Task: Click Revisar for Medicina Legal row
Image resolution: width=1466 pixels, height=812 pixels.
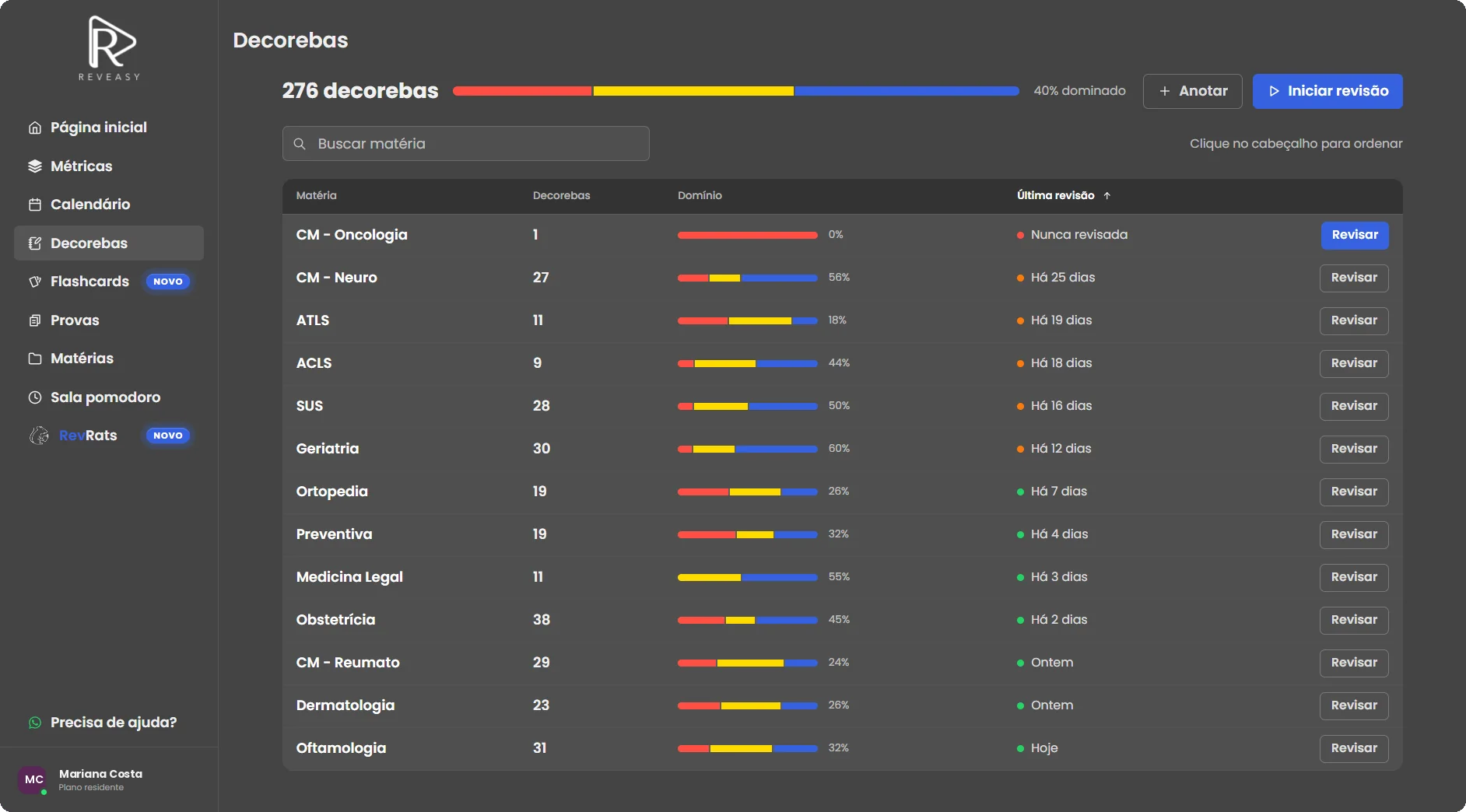Action: pos(1354,577)
